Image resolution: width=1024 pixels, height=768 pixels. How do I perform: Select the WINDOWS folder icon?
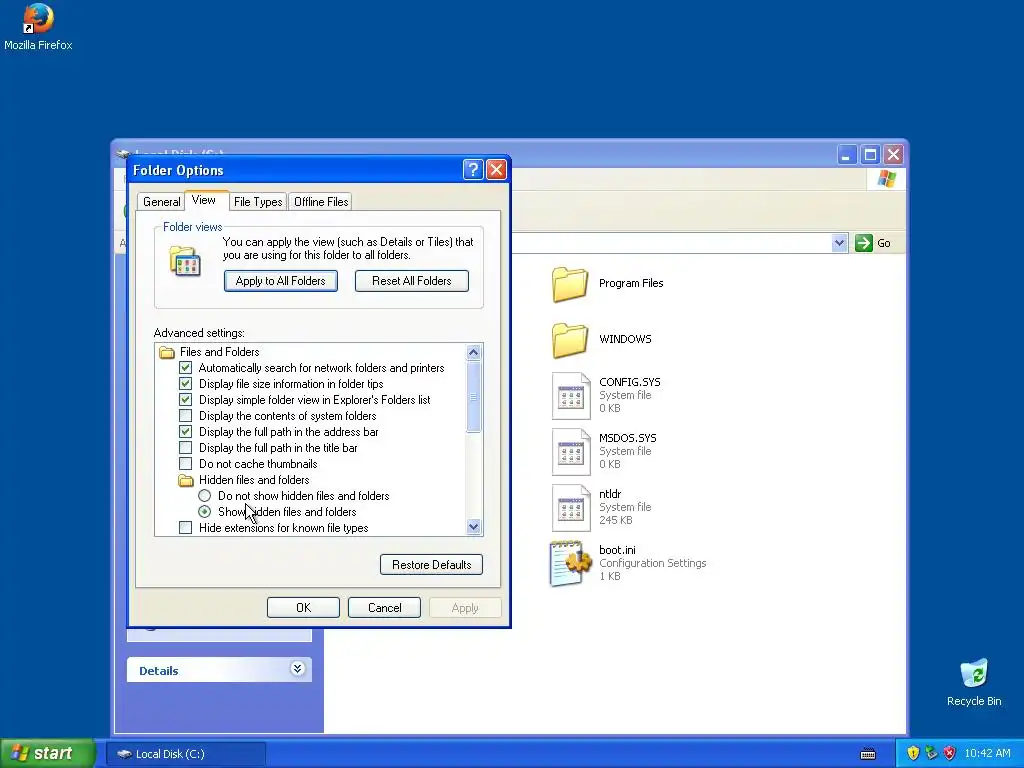(569, 340)
